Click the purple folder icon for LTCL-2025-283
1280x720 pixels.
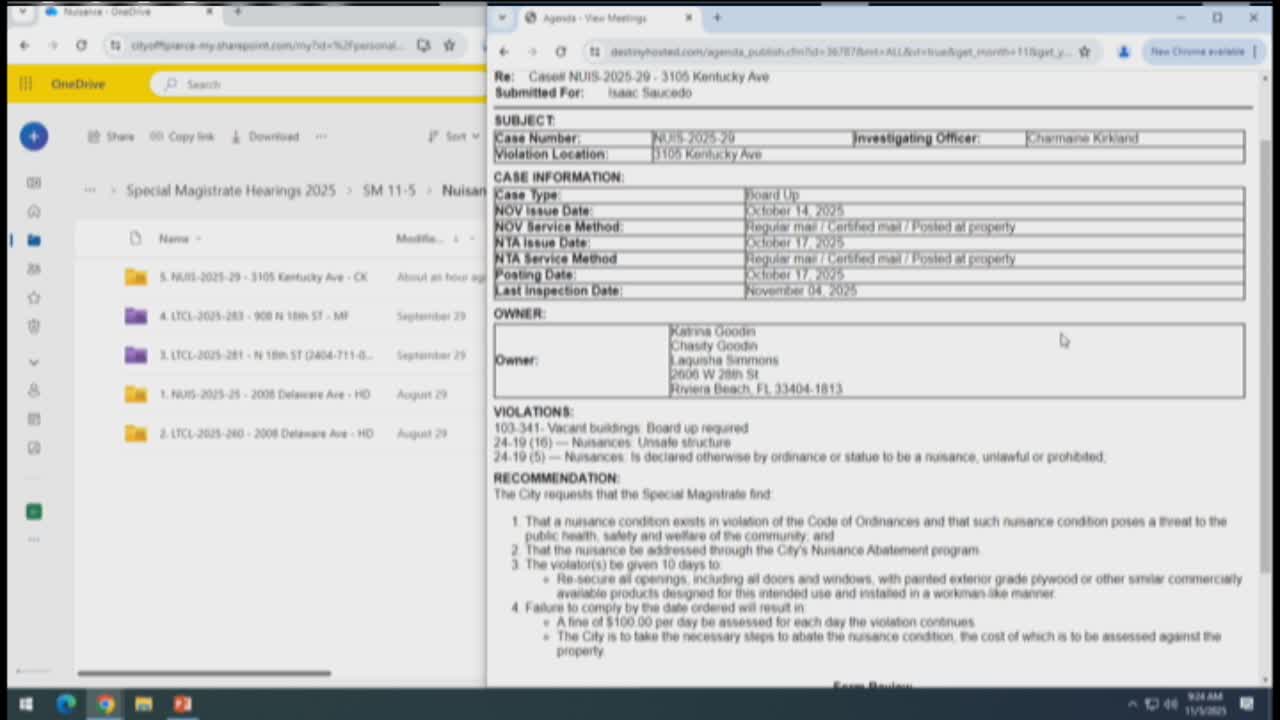(x=136, y=316)
